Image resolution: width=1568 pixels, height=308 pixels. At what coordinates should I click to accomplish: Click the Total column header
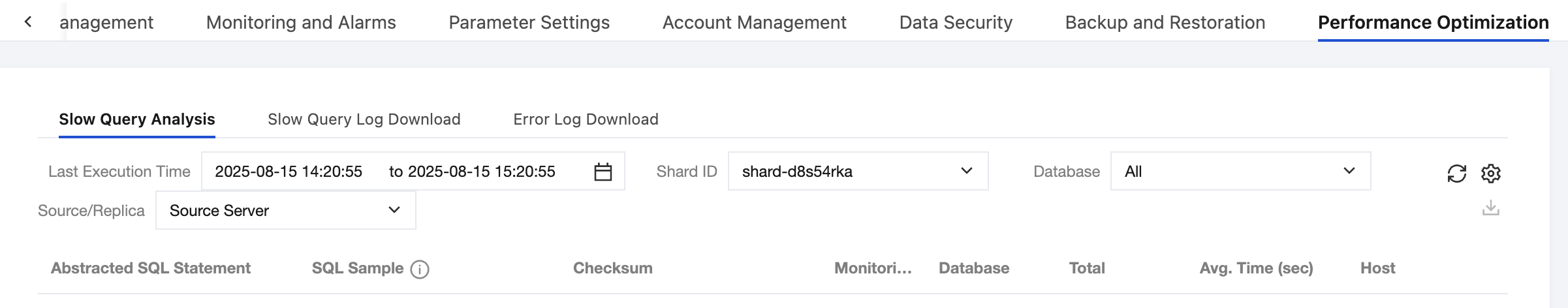coord(1087,268)
